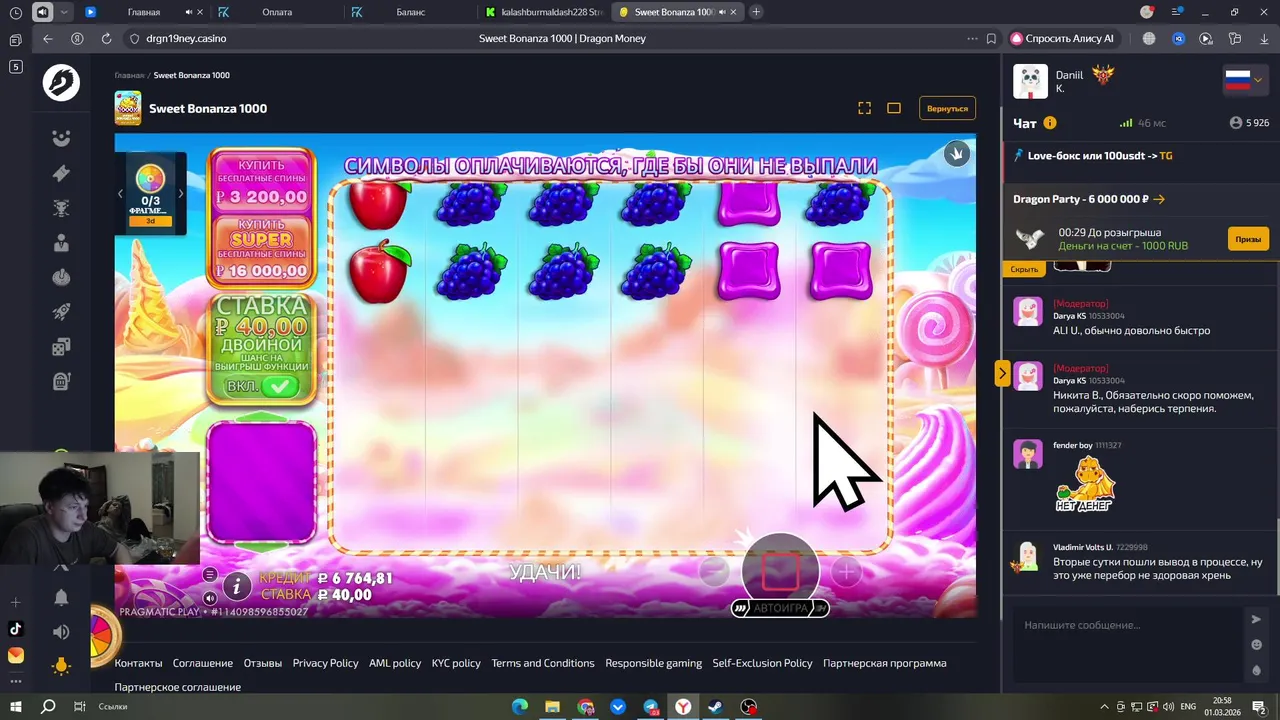The width and height of the screenshot is (1280, 720).
Task: Buy free spins for ₽3 200,00
Action: (262, 181)
